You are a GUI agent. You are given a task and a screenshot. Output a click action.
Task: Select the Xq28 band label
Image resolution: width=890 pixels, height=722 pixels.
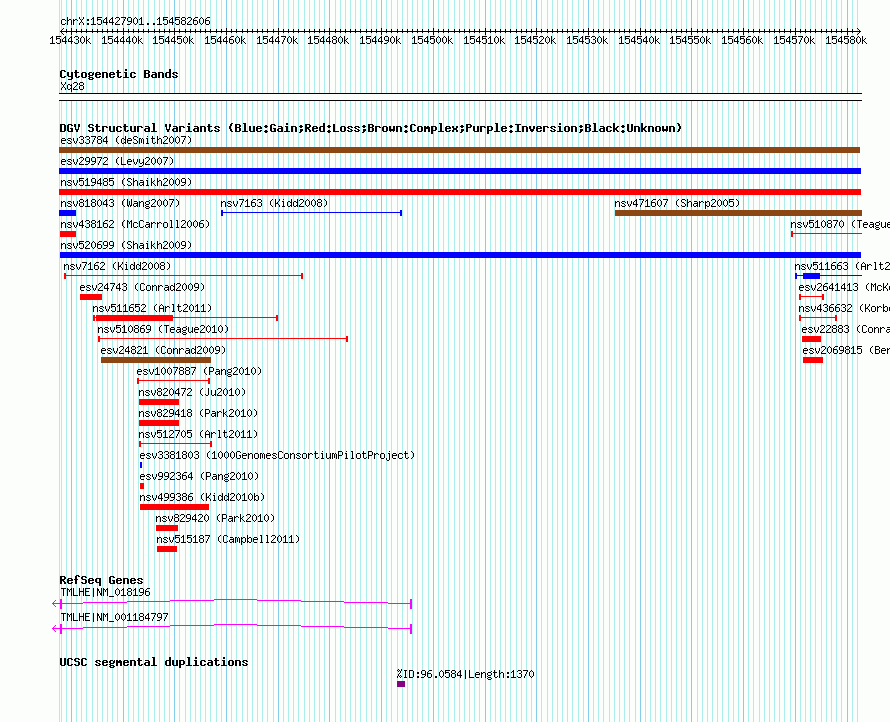pos(72,86)
